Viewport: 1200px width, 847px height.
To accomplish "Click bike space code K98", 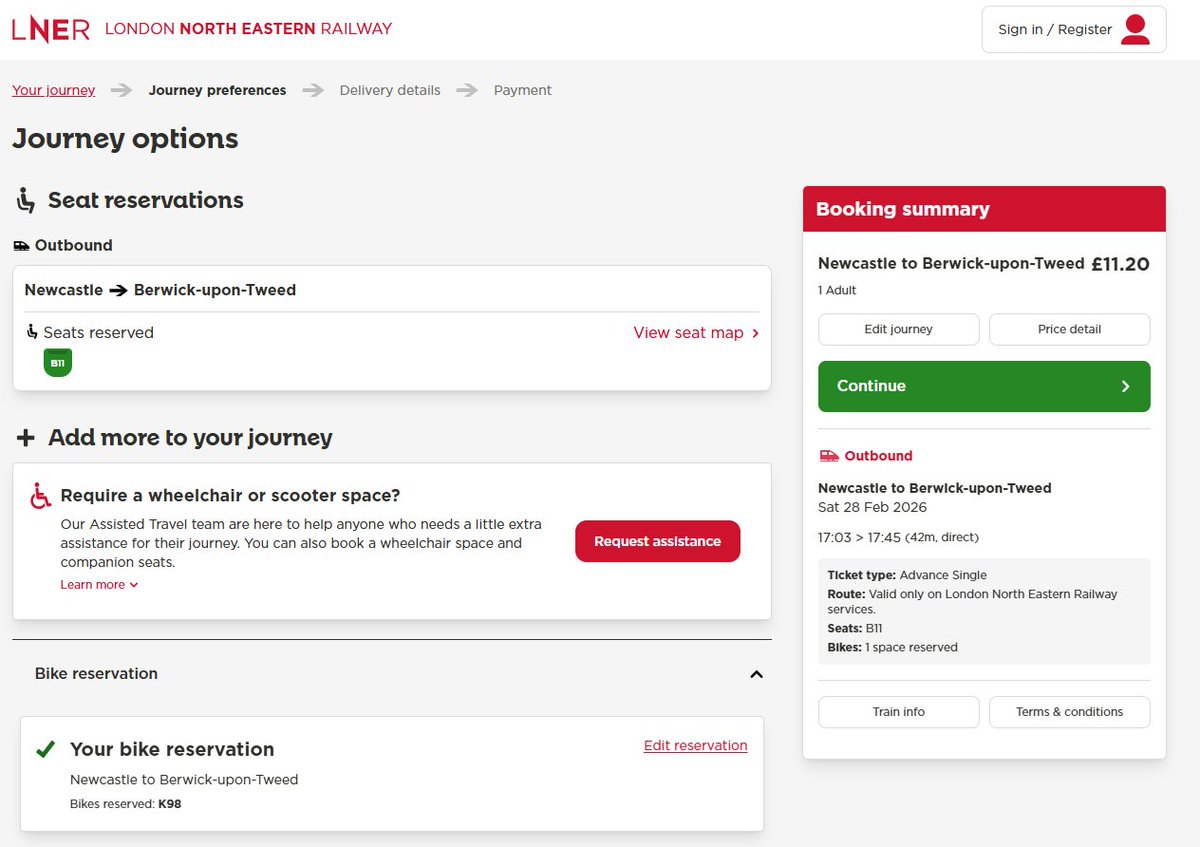I will [170, 804].
